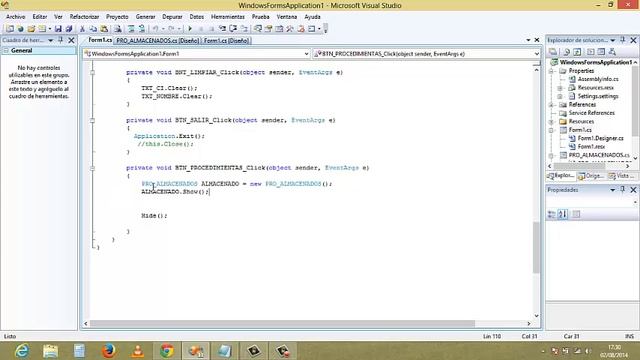Switch to the Vista tab below Solution Explorer
The height and width of the screenshot is (360, 640).
pos(622,176)
